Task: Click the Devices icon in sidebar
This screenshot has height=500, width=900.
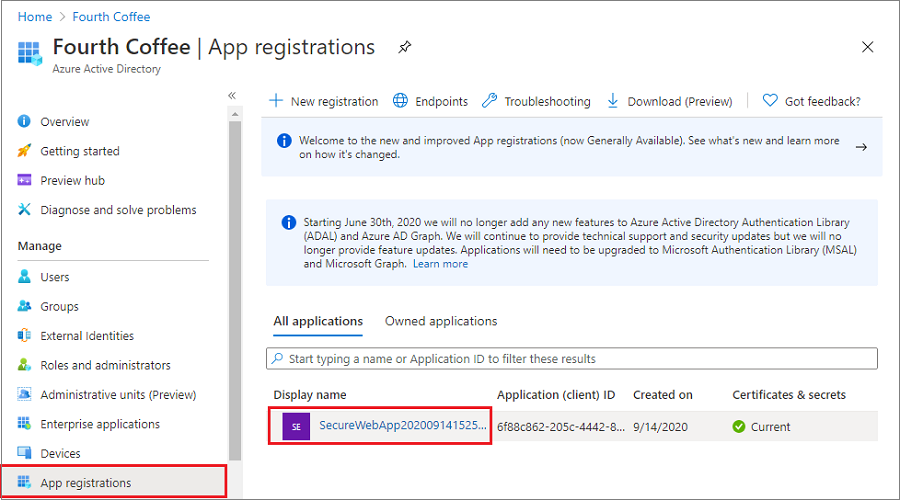Action: point(24,454)
